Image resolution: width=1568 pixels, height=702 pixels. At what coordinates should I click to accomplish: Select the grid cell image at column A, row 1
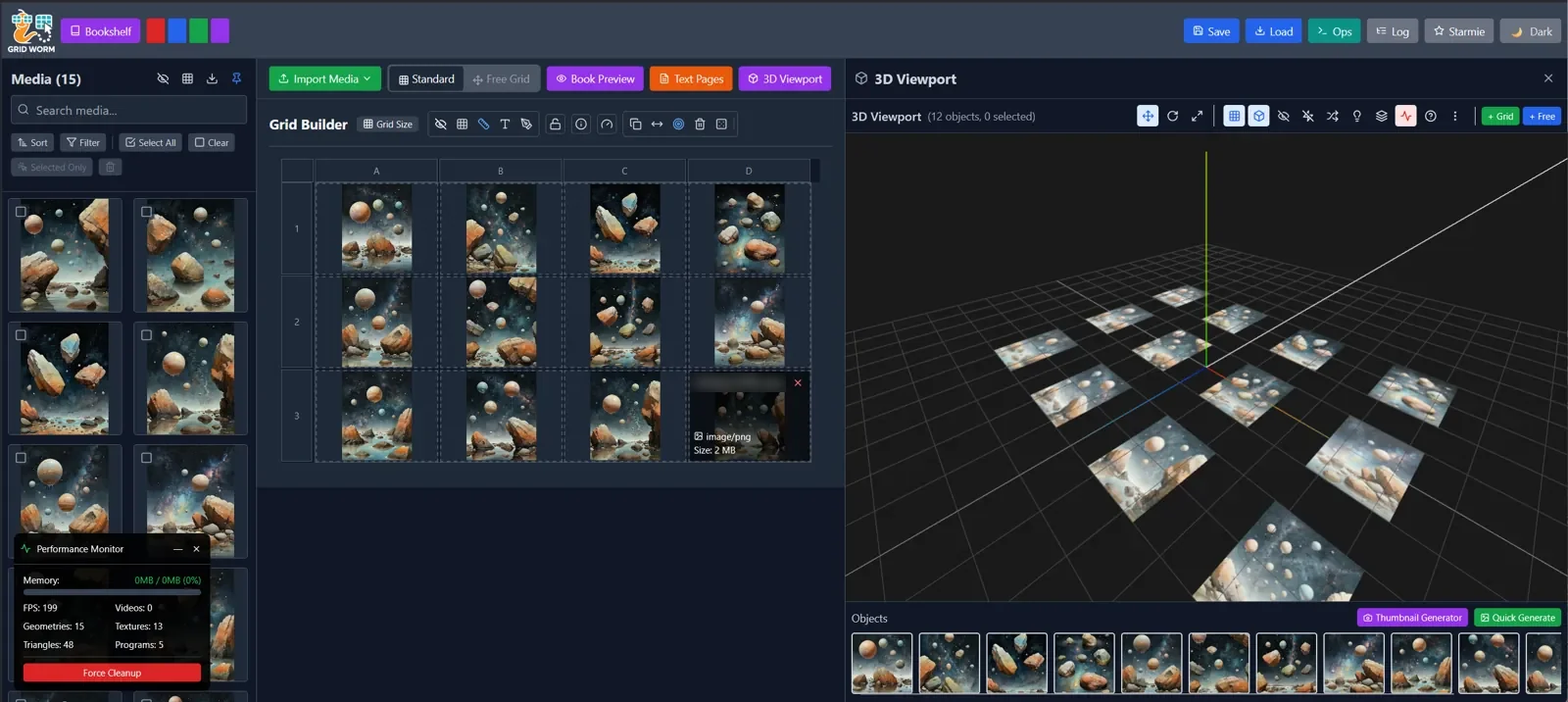376,228
